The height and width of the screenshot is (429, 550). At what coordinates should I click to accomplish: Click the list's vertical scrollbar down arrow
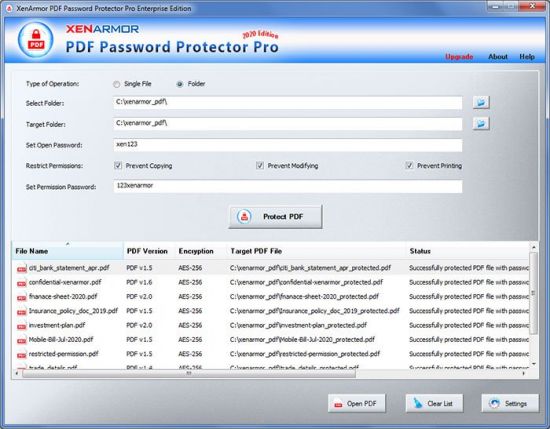[534, 364]
